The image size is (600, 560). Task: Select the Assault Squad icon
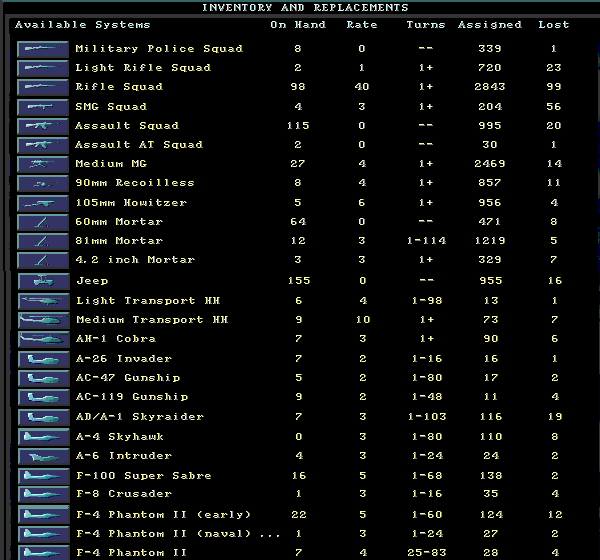point(43,126)
